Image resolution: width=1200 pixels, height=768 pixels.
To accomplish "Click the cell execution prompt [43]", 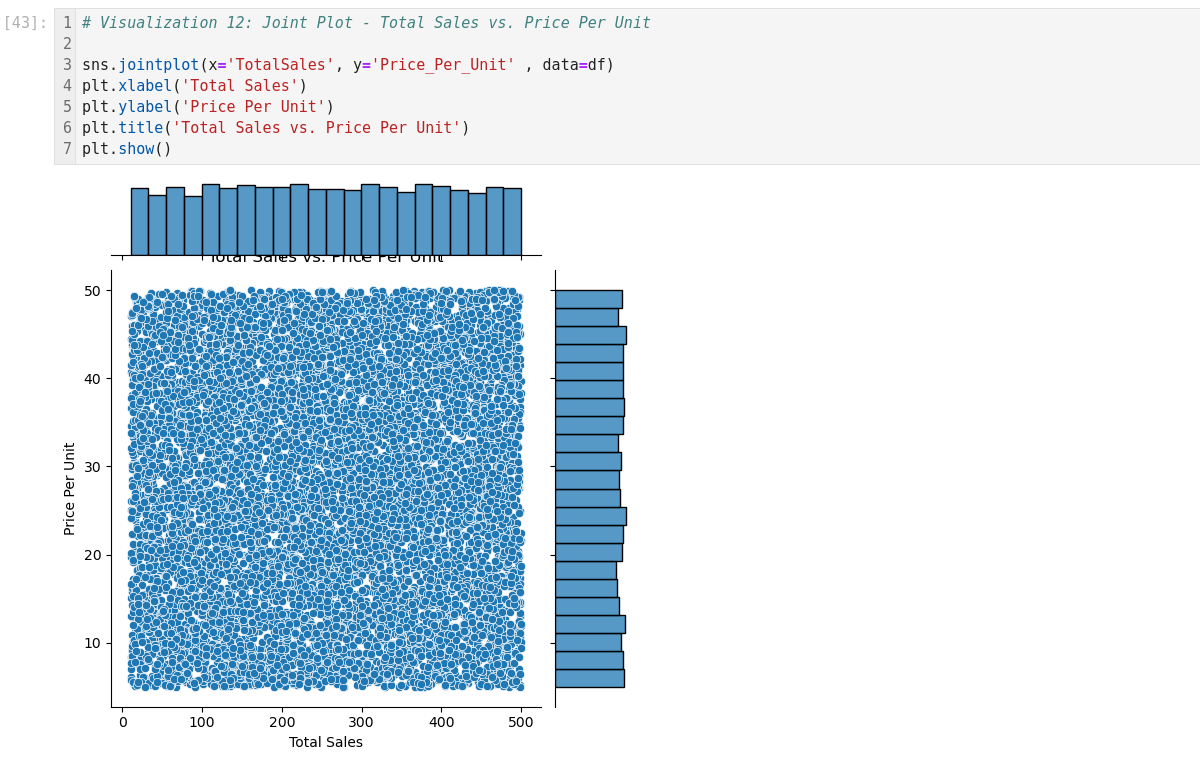I will (x=26, y=23).
